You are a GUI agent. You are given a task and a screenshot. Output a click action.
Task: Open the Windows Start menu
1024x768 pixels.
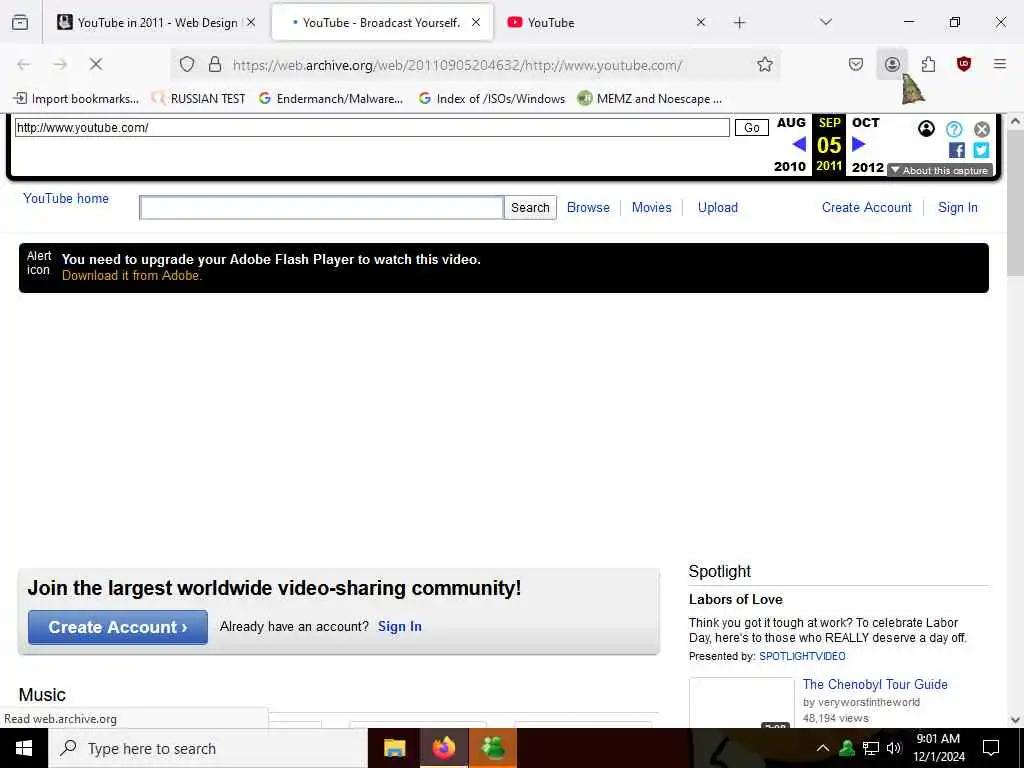24,748
